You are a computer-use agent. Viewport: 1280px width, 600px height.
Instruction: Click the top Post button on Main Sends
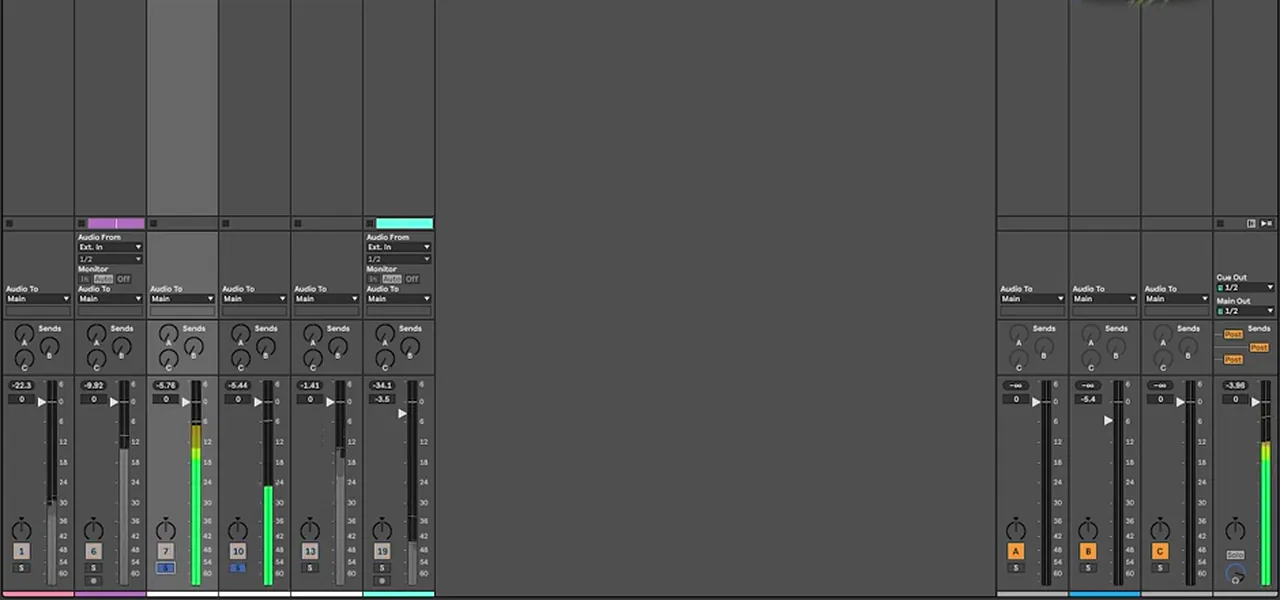(x=1233, y=335)
